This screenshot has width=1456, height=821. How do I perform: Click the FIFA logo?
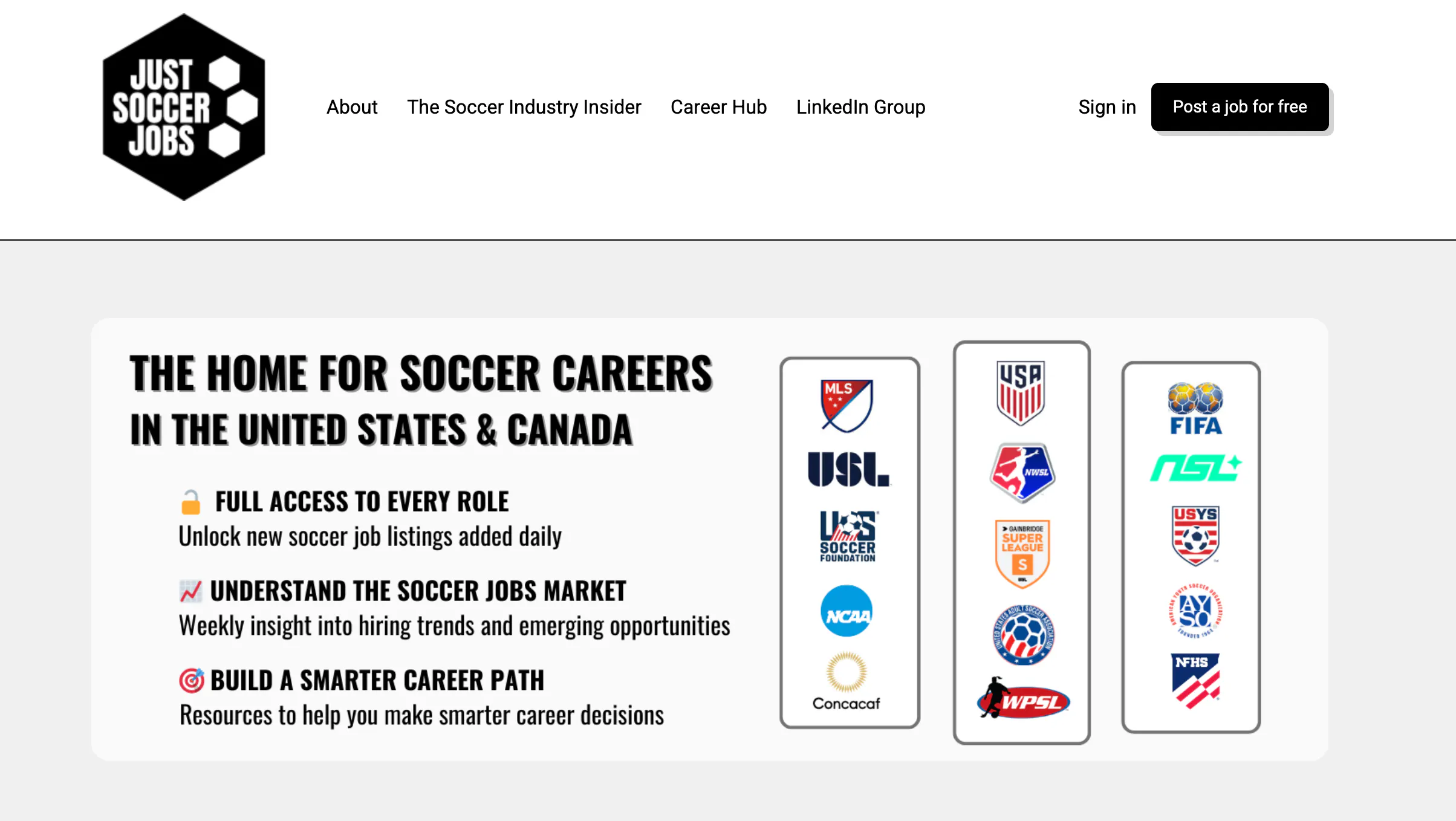(1195, 409)
